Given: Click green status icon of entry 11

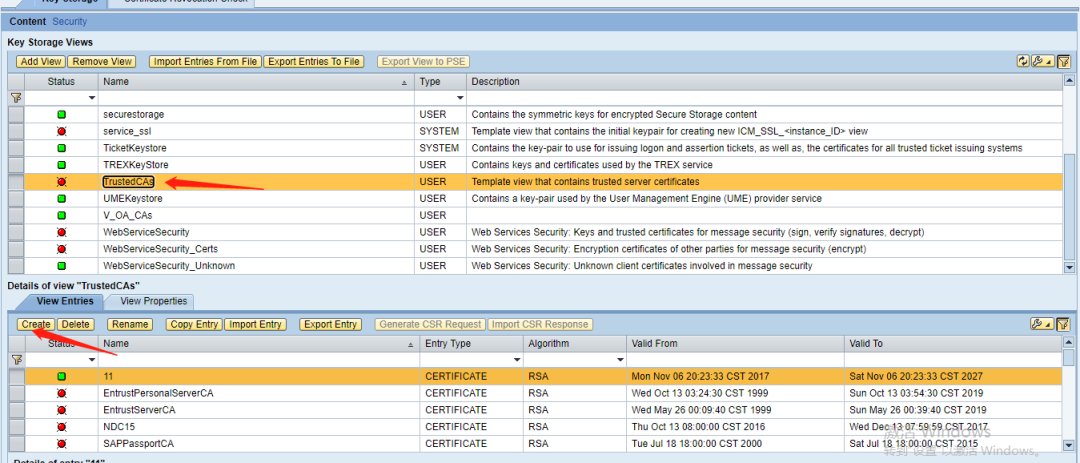Looking at the screenshot, I should point(61,376).
